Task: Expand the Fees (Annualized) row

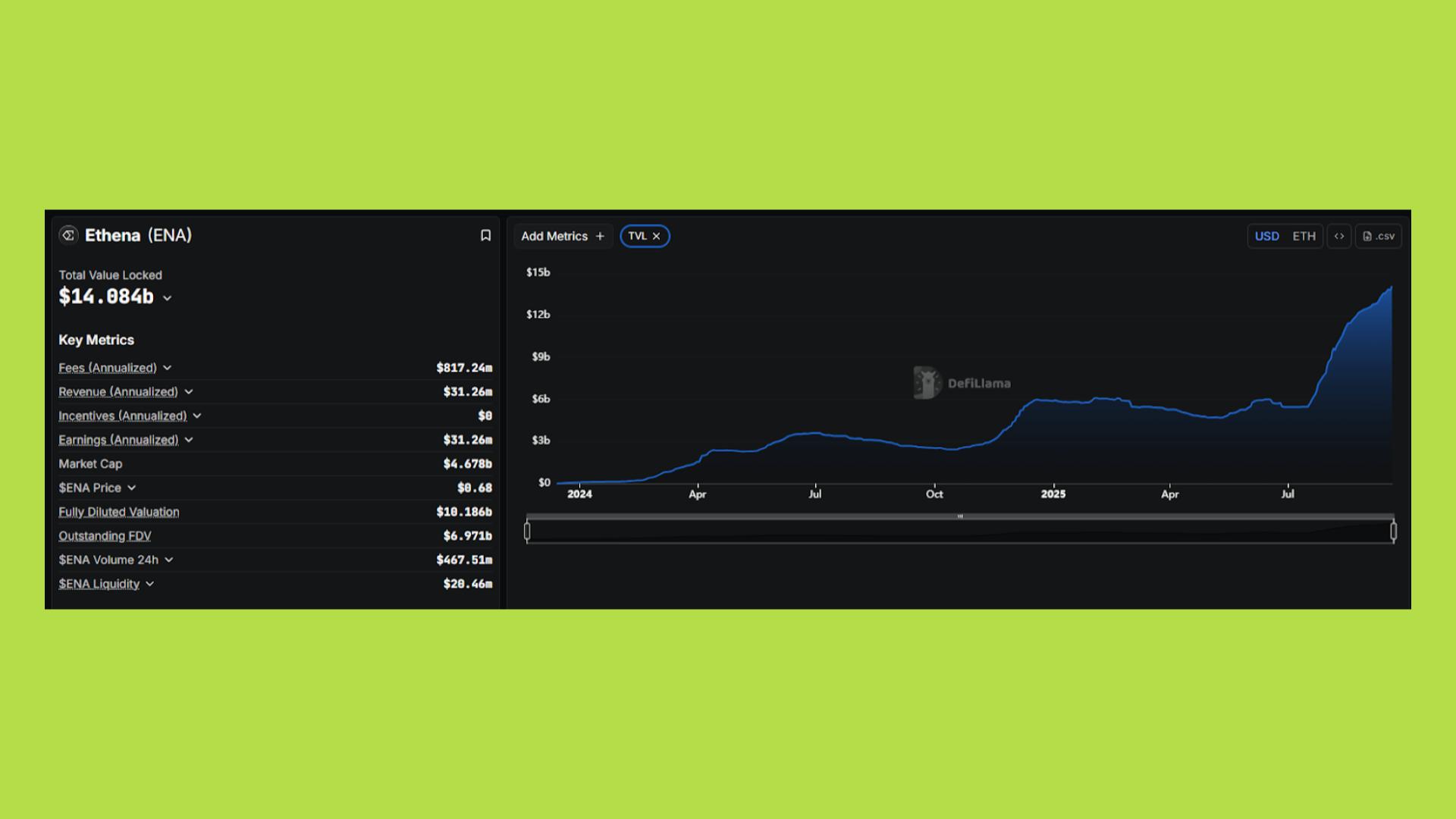Action: pos(168,368)
